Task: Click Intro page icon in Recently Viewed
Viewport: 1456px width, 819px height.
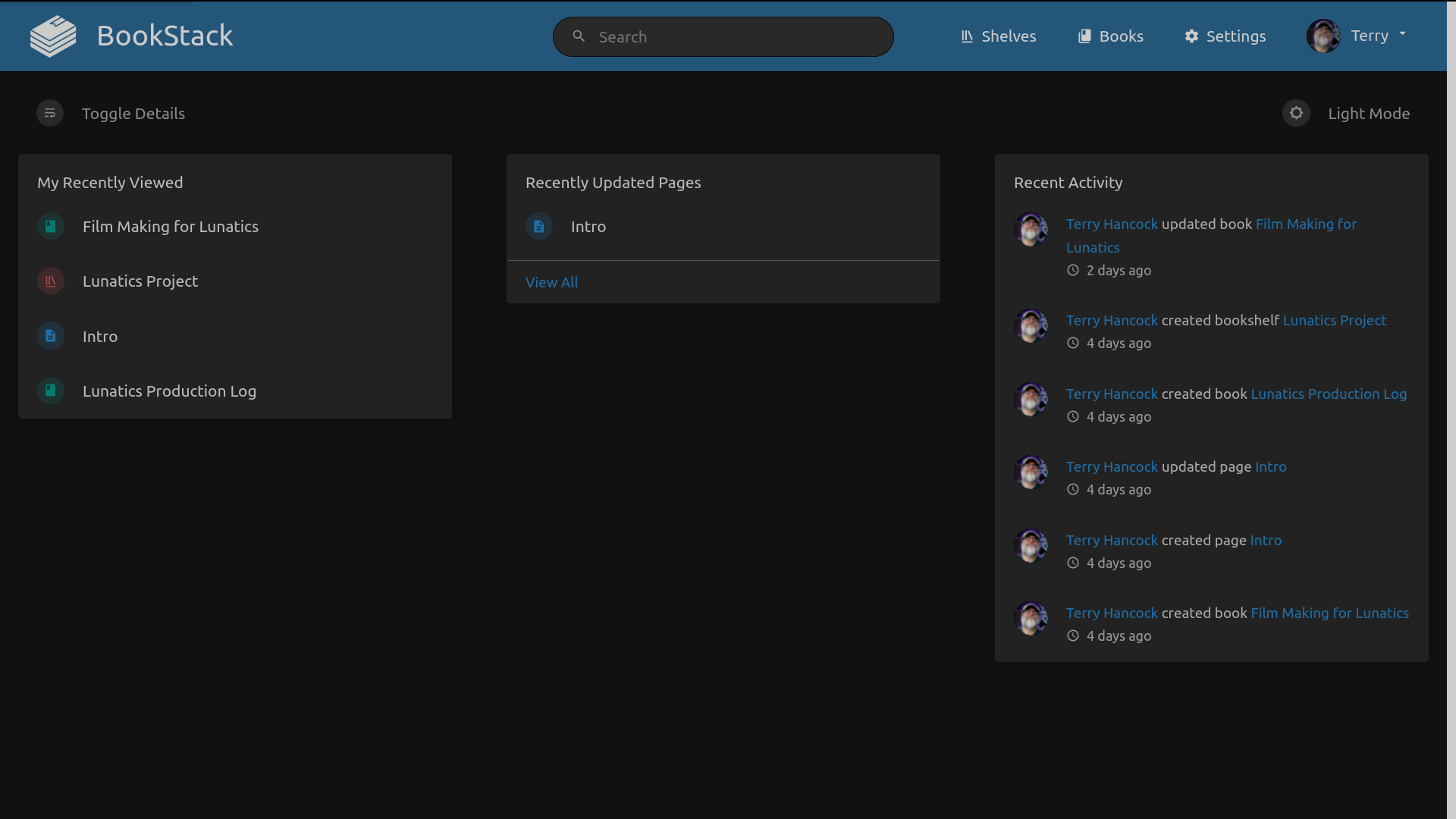Action: 51,336
